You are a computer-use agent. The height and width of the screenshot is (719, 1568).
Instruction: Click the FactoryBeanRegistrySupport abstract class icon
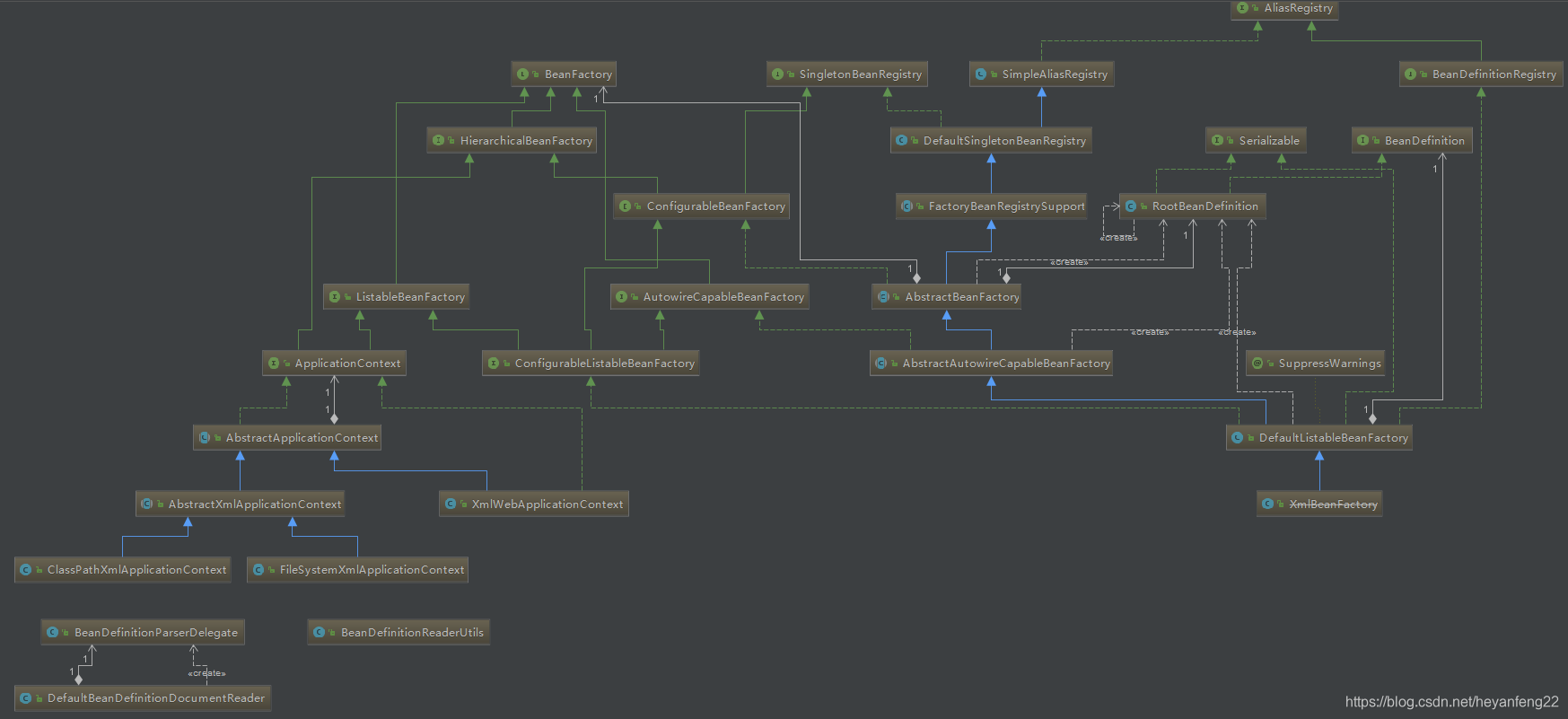[907, 206]
